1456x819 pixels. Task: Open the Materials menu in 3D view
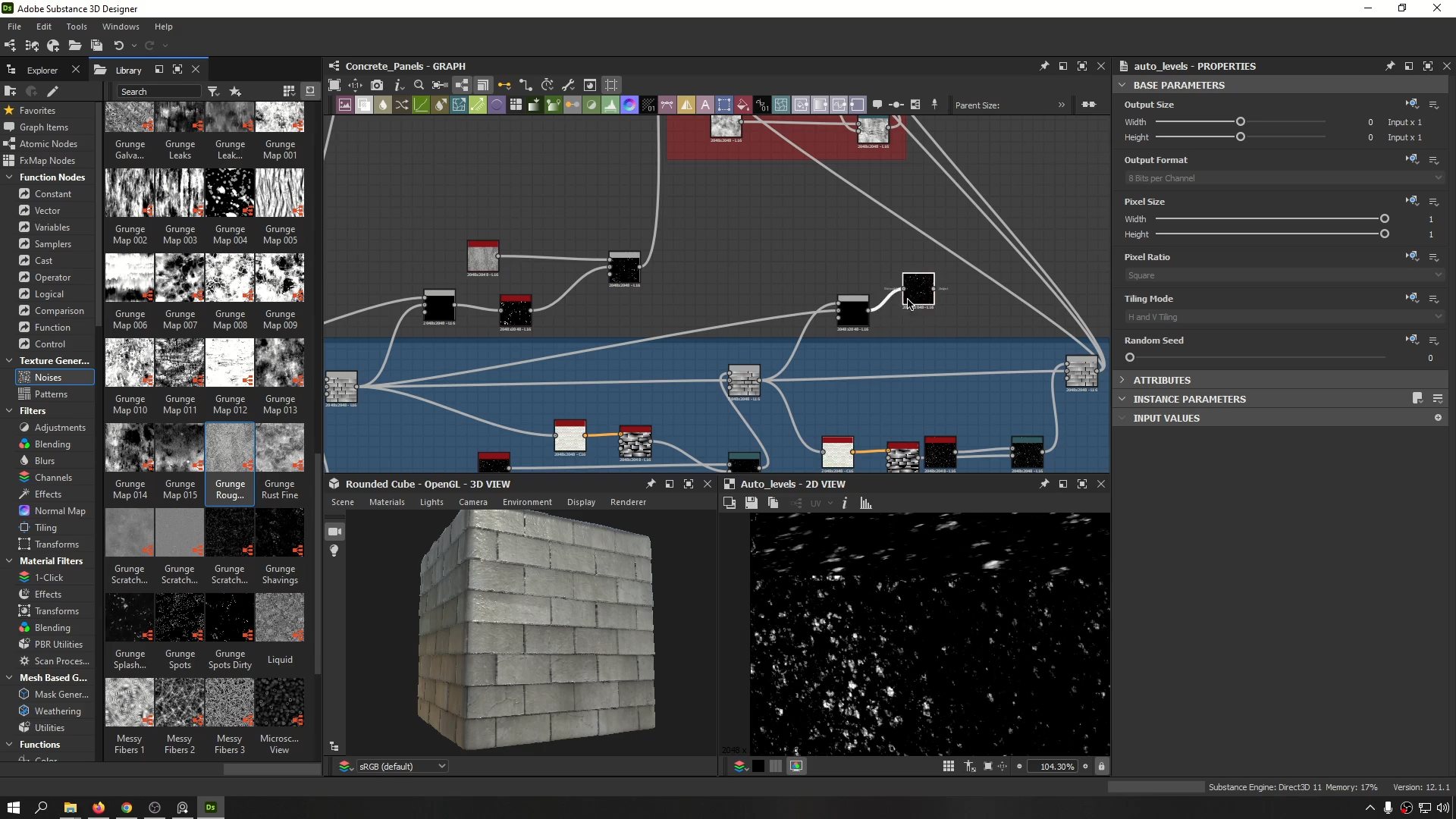pos(387,502)
